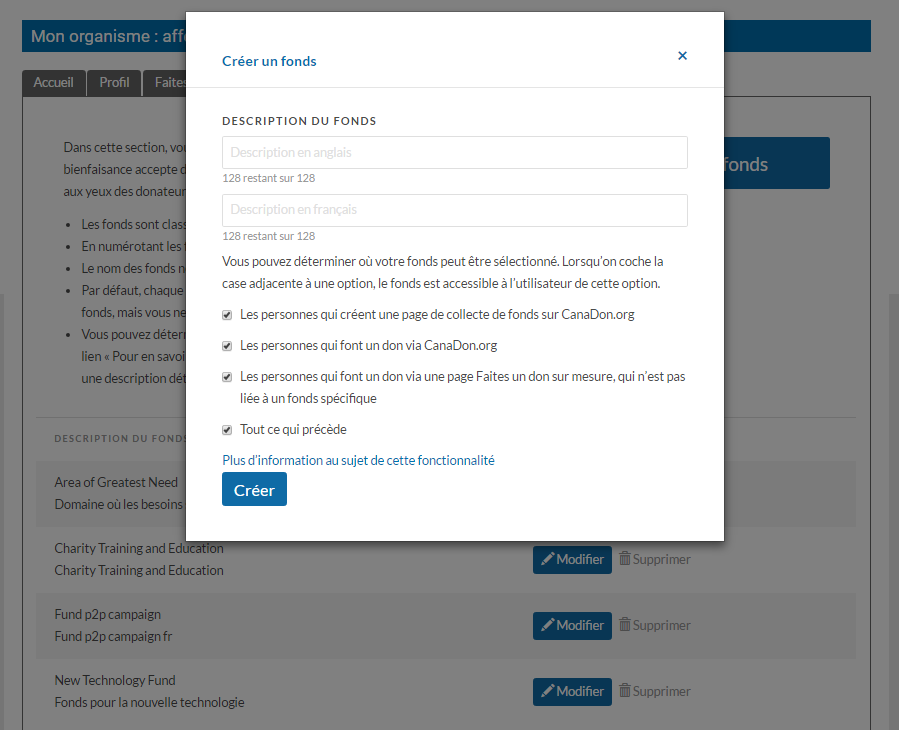Viewport: 899px width, 730px height.
Task: Click trash icon for Charity Training and Education
Action: pos(625,559)
